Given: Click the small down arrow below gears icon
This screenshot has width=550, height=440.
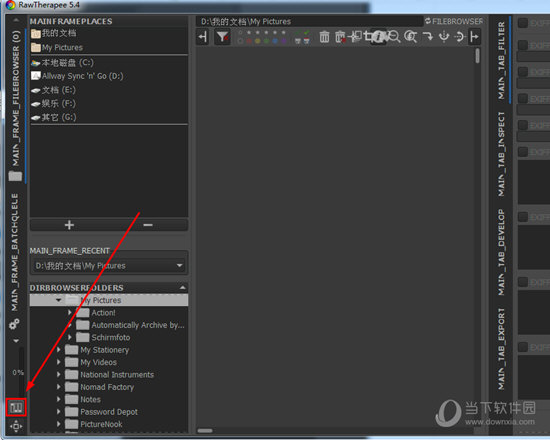Looking at the screenshot, I should [x=16, y=340].
